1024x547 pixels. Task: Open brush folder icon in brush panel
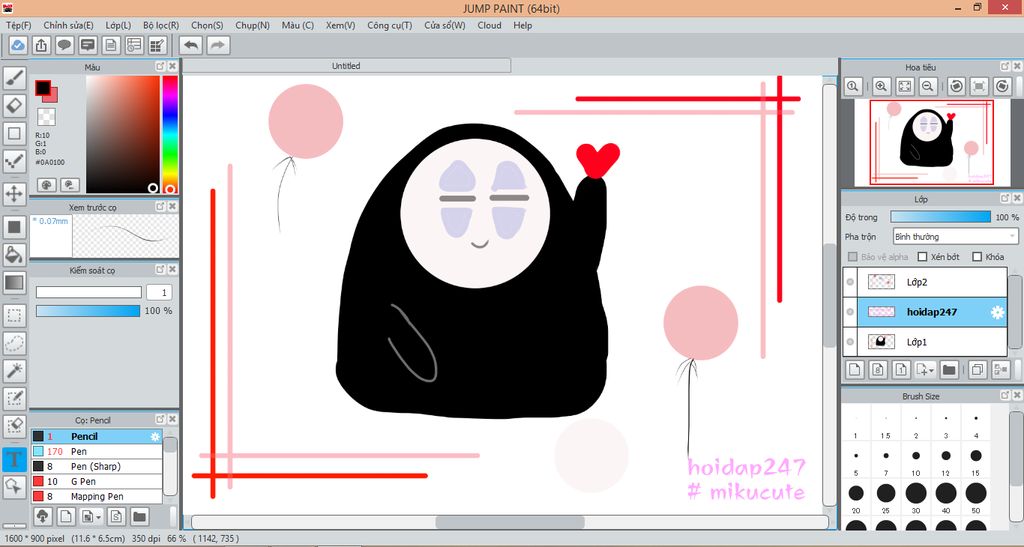coord(139,517)
